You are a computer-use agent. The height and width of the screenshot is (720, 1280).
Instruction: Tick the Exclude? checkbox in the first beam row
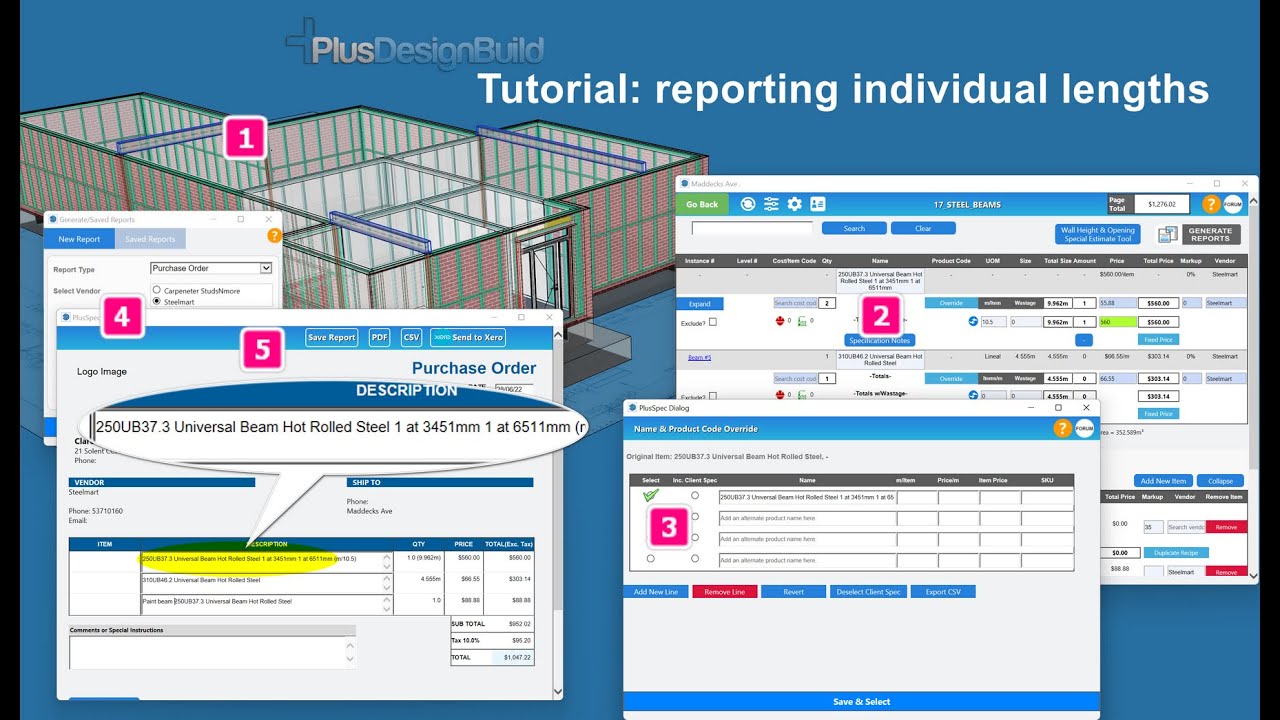coord(713,322)
